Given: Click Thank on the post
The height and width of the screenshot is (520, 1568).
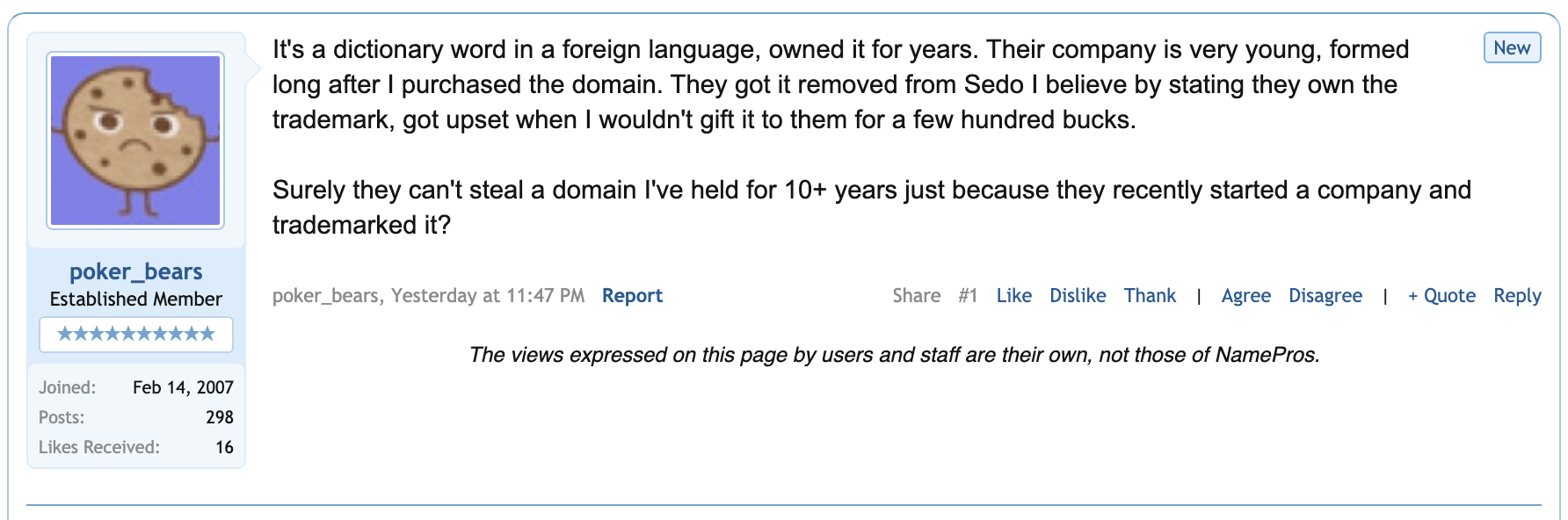Looking at the screenshot, I should tap(1150, 296).
